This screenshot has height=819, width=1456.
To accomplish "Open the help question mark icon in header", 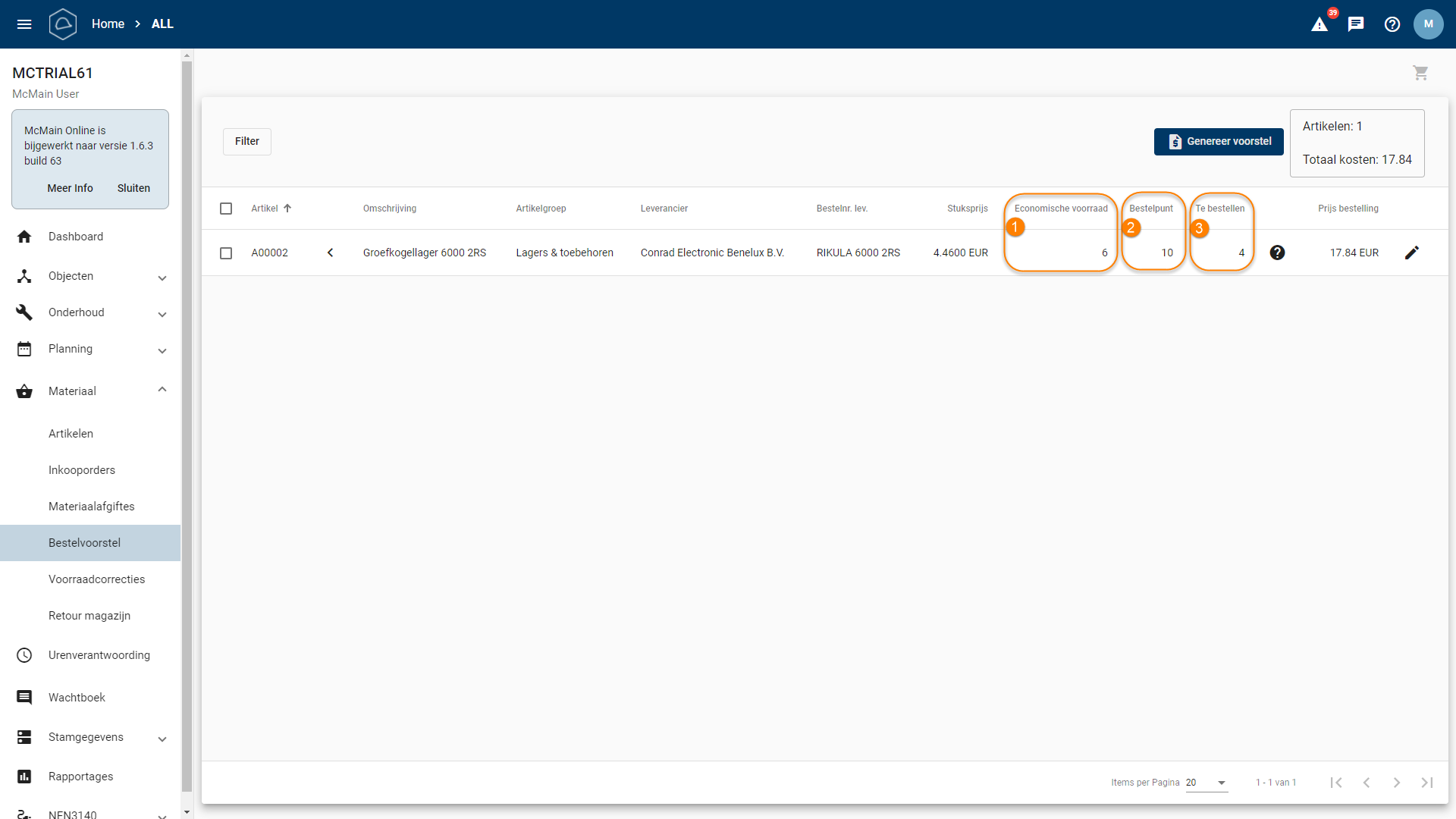I will coord(1392,24).
